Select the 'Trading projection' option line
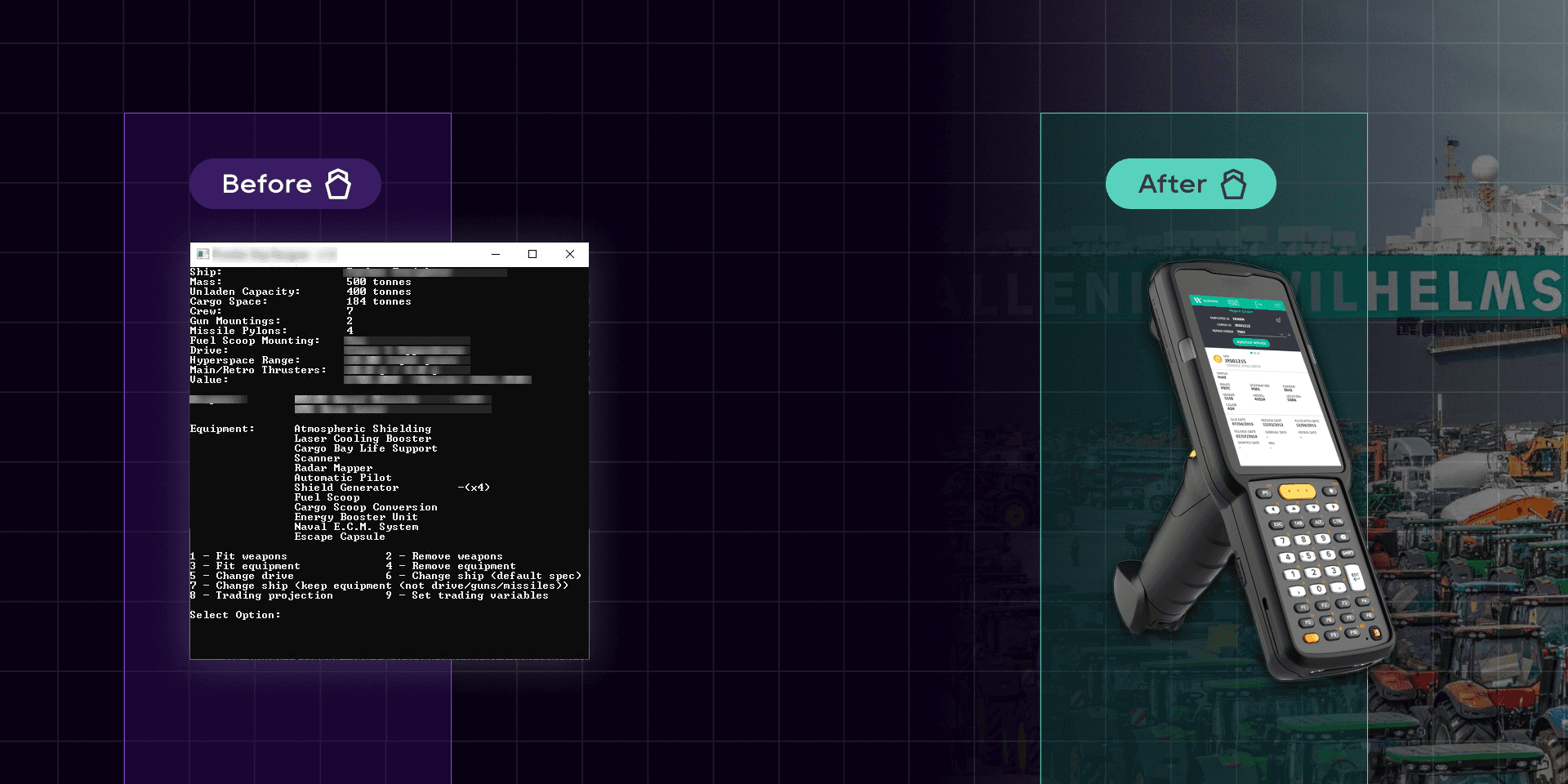Viewport: 1568px width, 784px height. click(x=261, y=595)
